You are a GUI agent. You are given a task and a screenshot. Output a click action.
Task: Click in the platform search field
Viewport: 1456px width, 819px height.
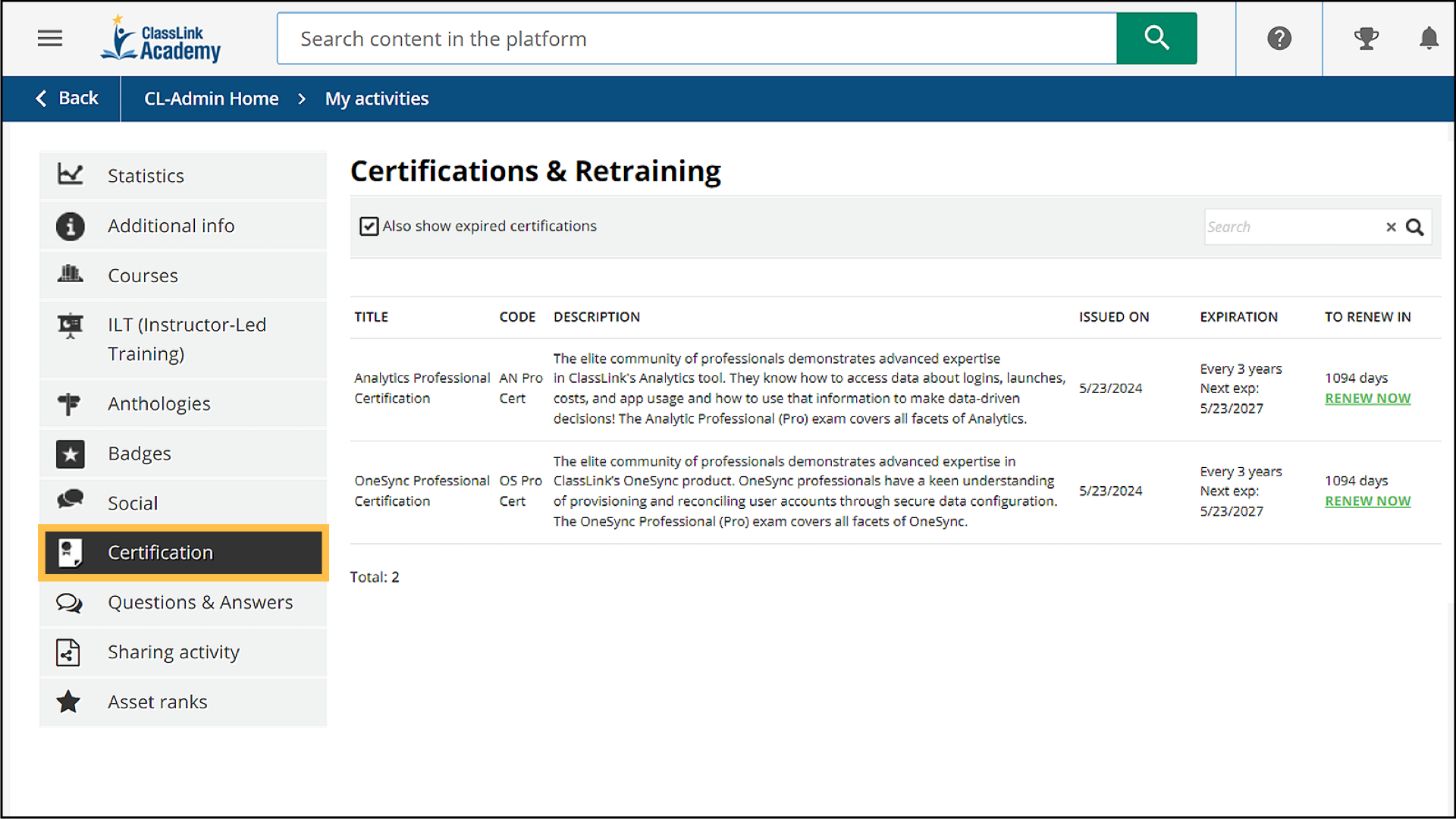(x=696, y=39)
